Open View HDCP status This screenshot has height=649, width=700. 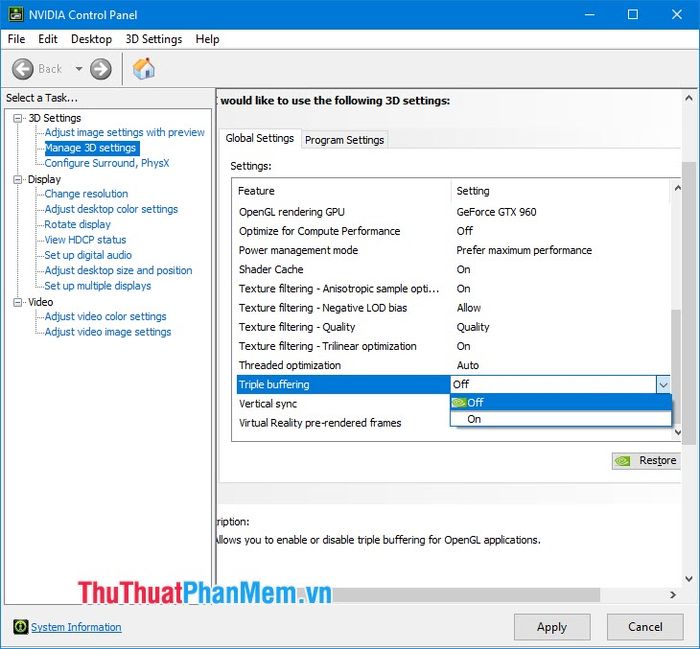point(85,240)
